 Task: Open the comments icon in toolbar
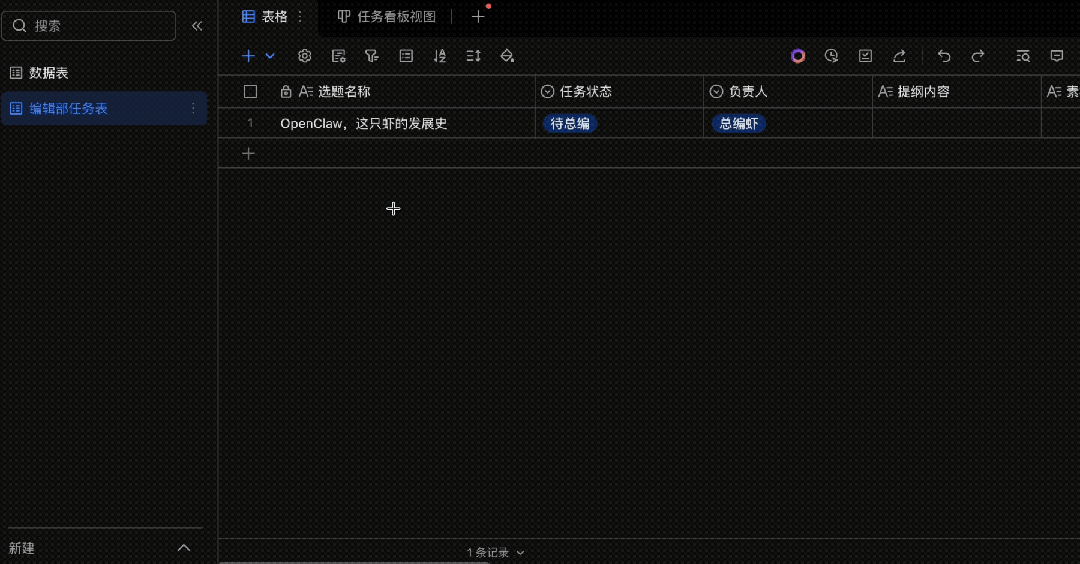[1057, 56]
